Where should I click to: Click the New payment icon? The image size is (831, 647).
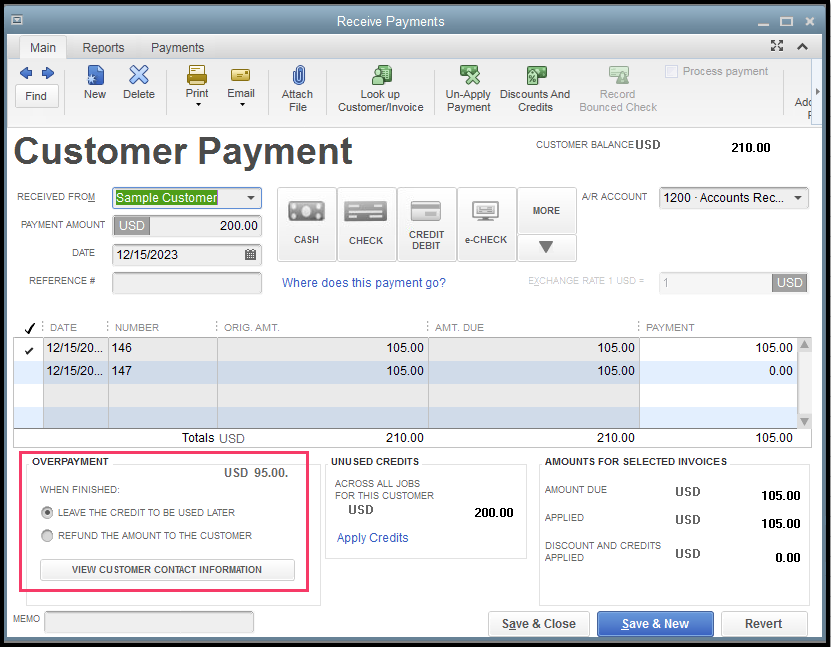[95, 75]
